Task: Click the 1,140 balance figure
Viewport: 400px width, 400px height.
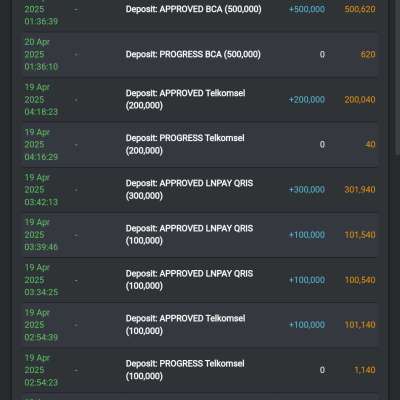Action: [365, 370]
